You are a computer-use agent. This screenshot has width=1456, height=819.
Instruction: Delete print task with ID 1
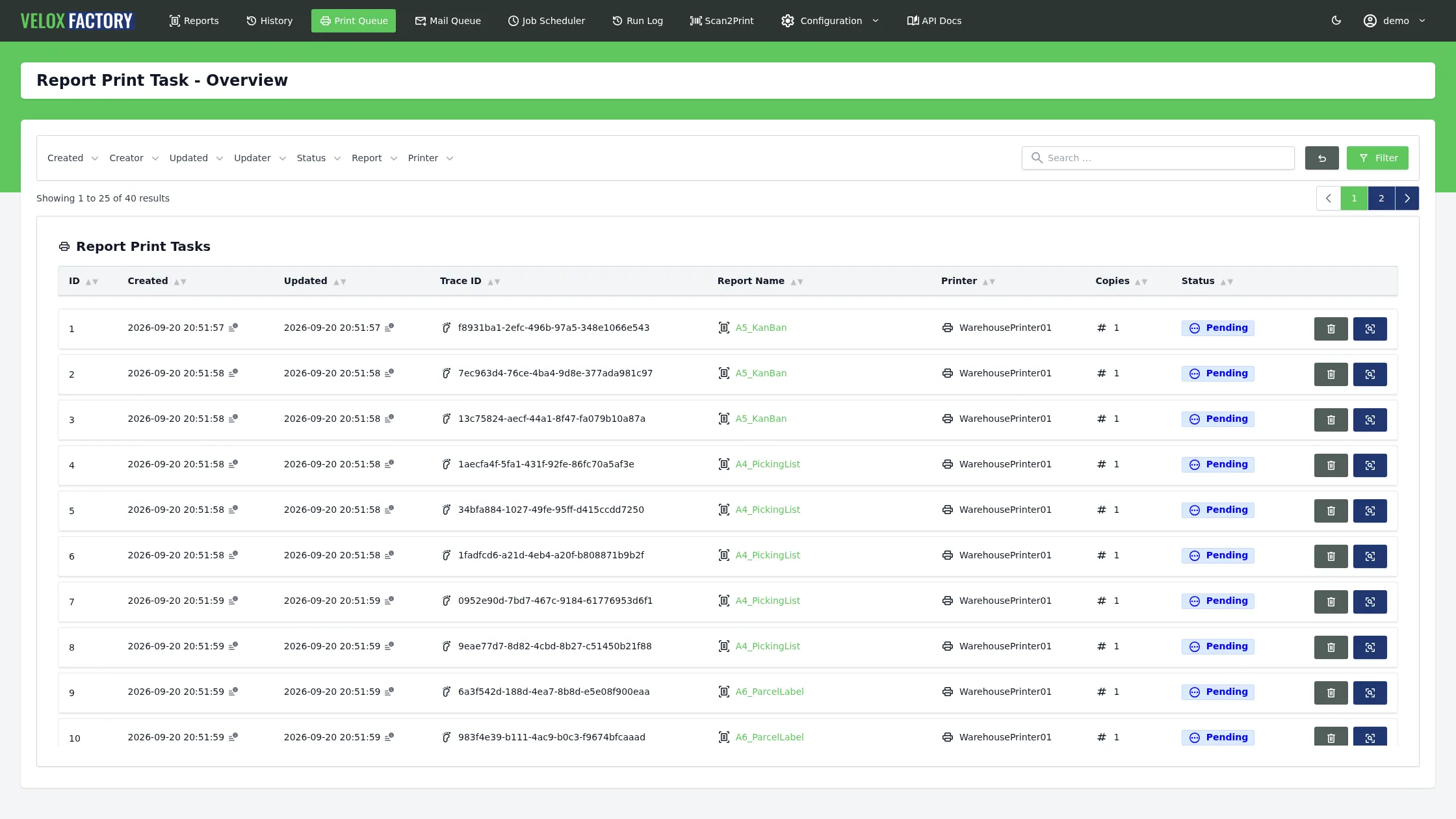coord(1331,329)
